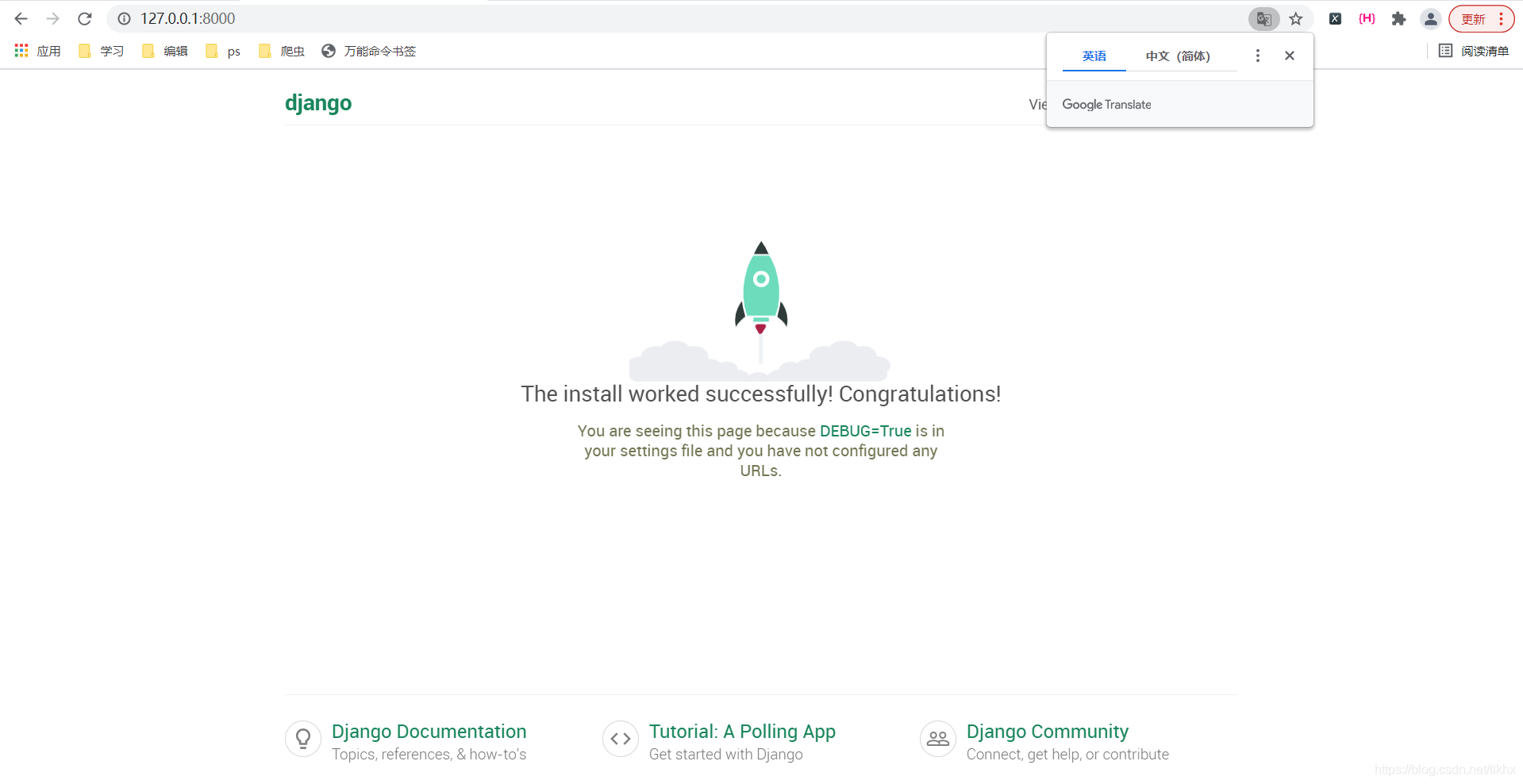Screen dimensions: 1523x784
Task: Click 'Connect, get help, or contribute' text
Action: (x=1067, y=755)
